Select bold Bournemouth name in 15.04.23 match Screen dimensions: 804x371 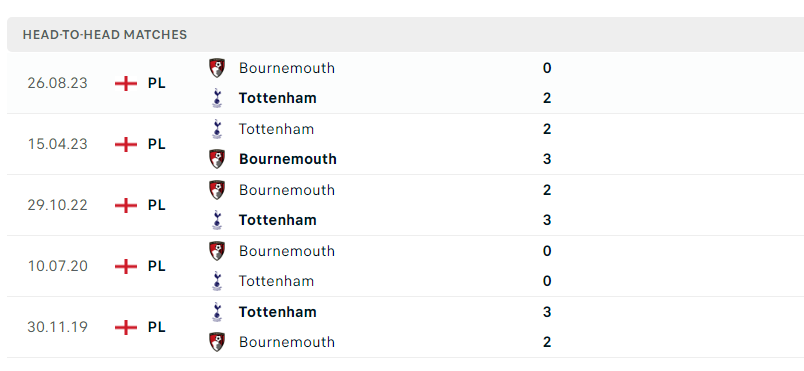[288, 159]
